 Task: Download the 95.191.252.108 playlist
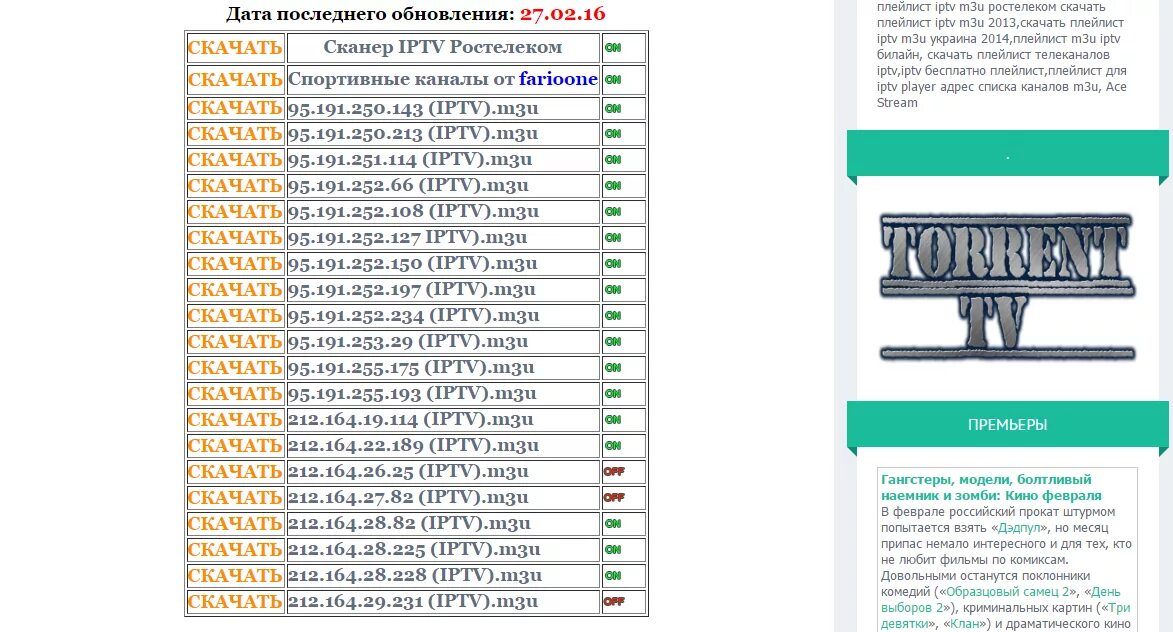(235, 212)
